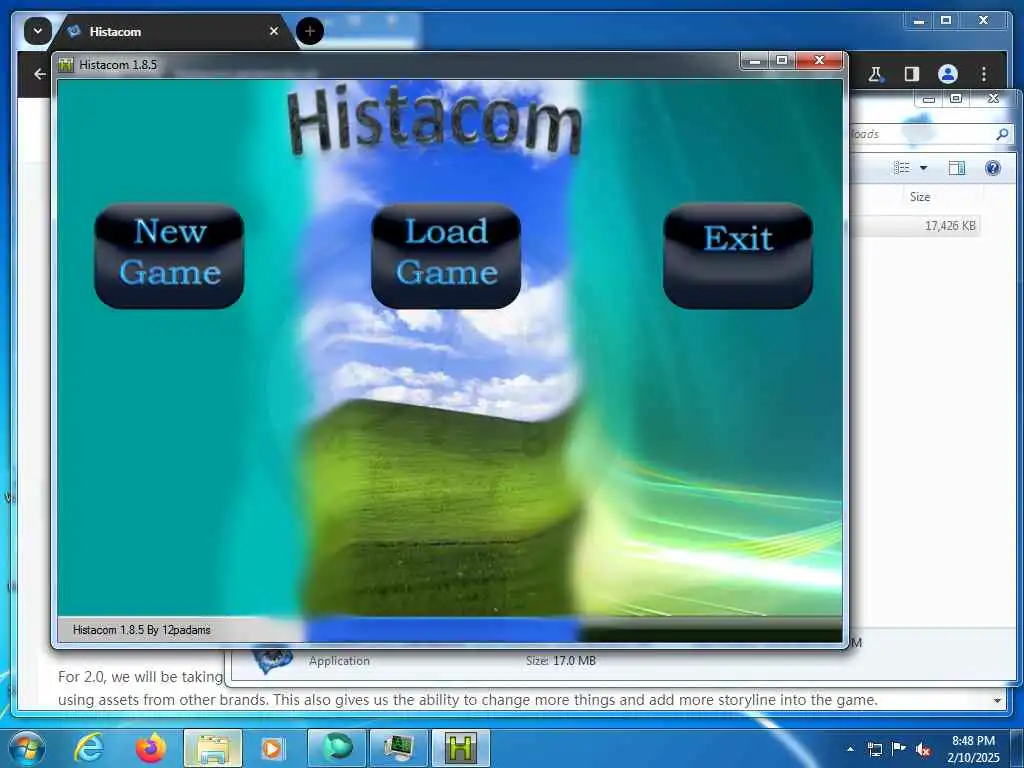Switch to the teal browser taskbar icon
The width and height of the screenshot is (1024, 768).
click(x=336, y=748)
